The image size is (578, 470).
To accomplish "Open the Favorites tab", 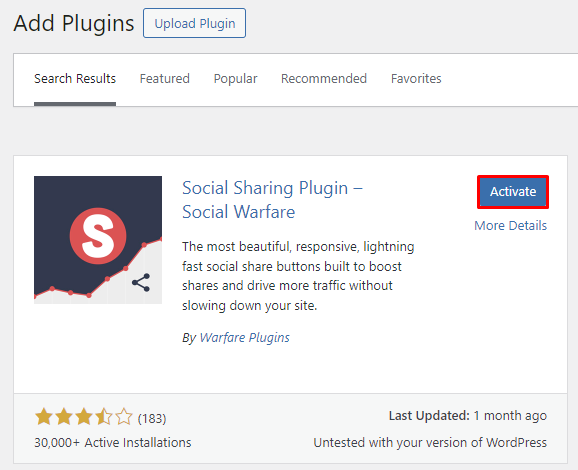I will tap(416, 79).
